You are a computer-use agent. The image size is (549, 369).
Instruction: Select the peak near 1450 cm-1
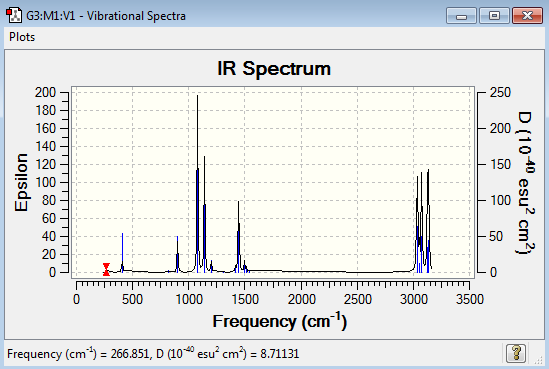[238, 236]
